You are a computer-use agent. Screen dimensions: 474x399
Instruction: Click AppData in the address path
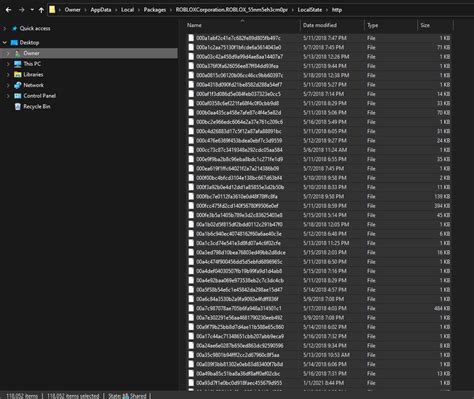pyautogui.click(x=101, y=10)
